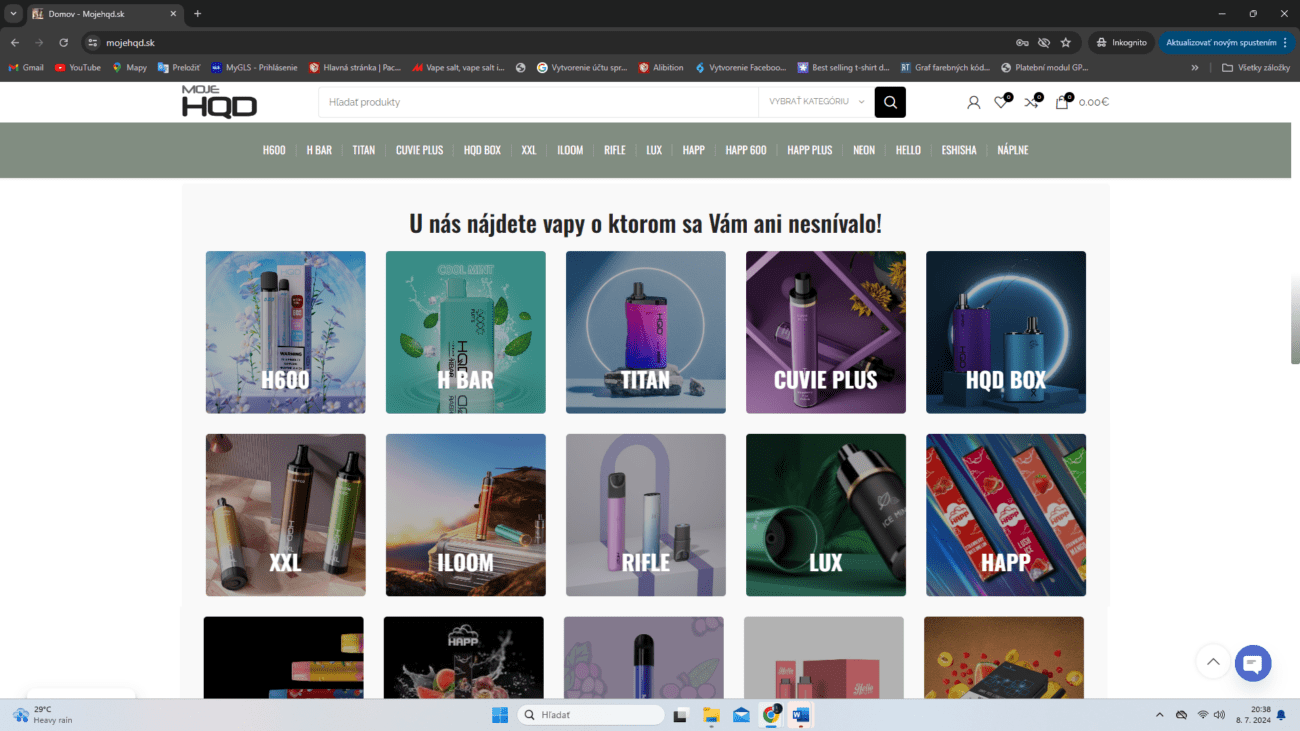The width and height of the screenshot is (1300, 731).
Task: Bookmark this page with the star icon
Action: [x=1066, y=43]
